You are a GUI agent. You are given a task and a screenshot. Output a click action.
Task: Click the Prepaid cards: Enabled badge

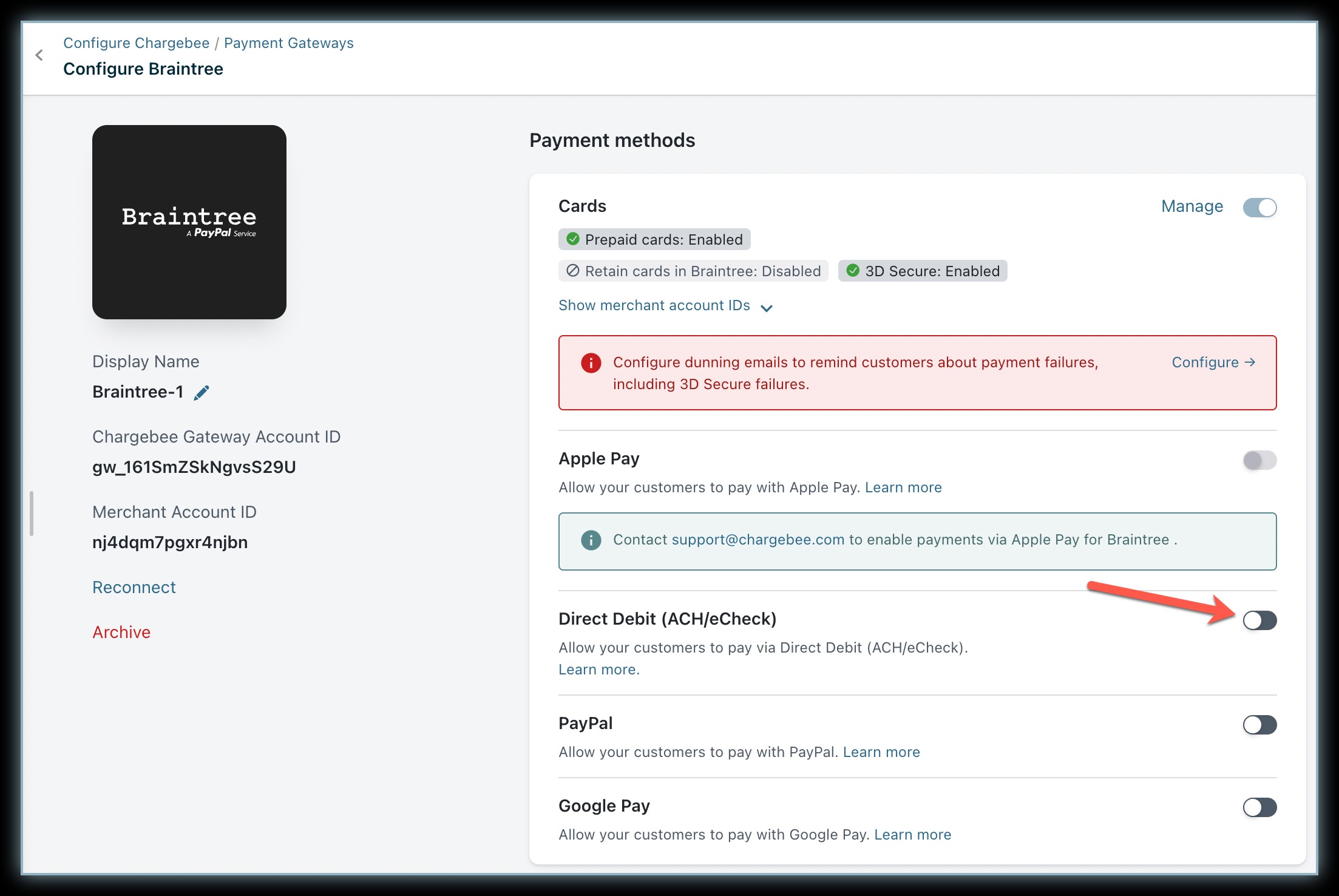tap(654, 239)
